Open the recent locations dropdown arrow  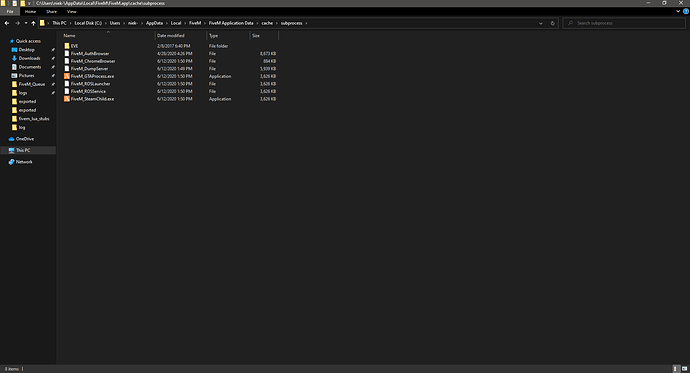point(26,23)
